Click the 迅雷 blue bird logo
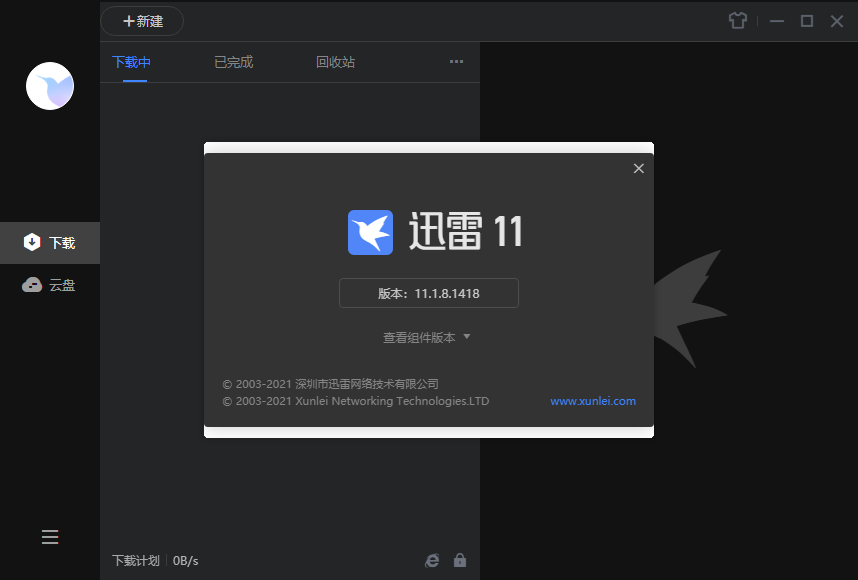 coord(370,232)
